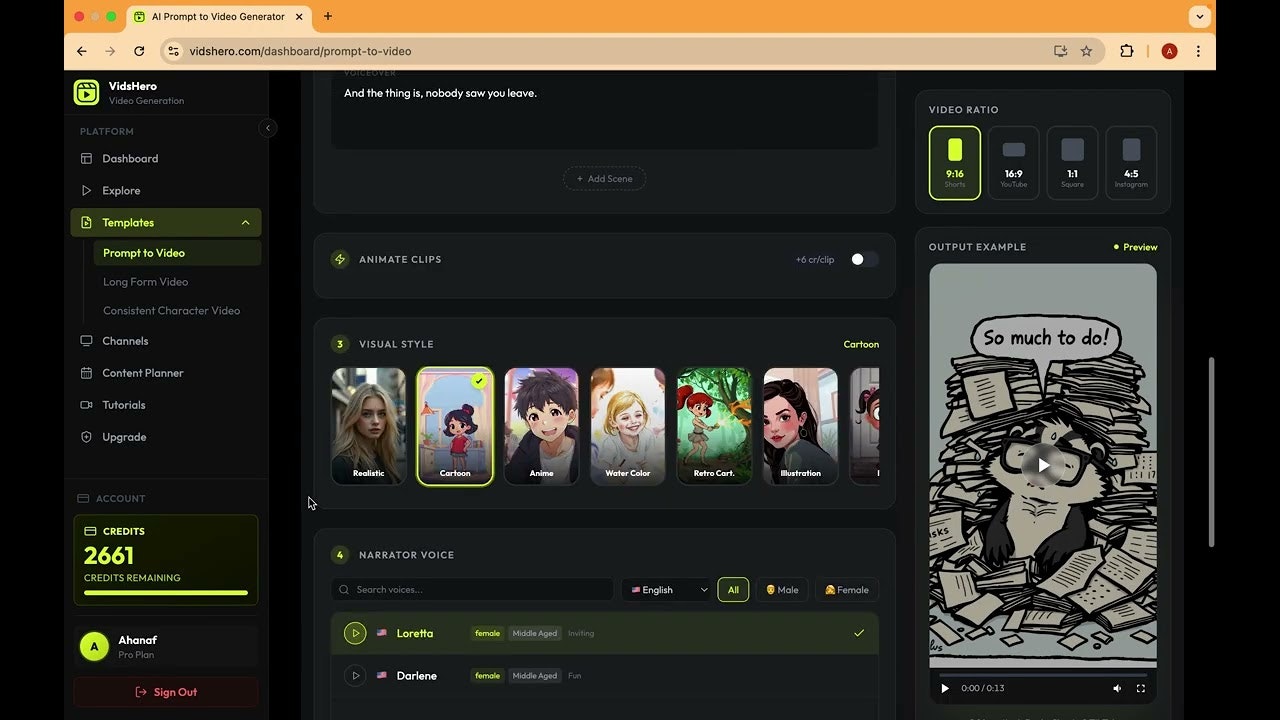Click the Credits card icon
This screenshot has width=1280, height=720.
[91, 531]
